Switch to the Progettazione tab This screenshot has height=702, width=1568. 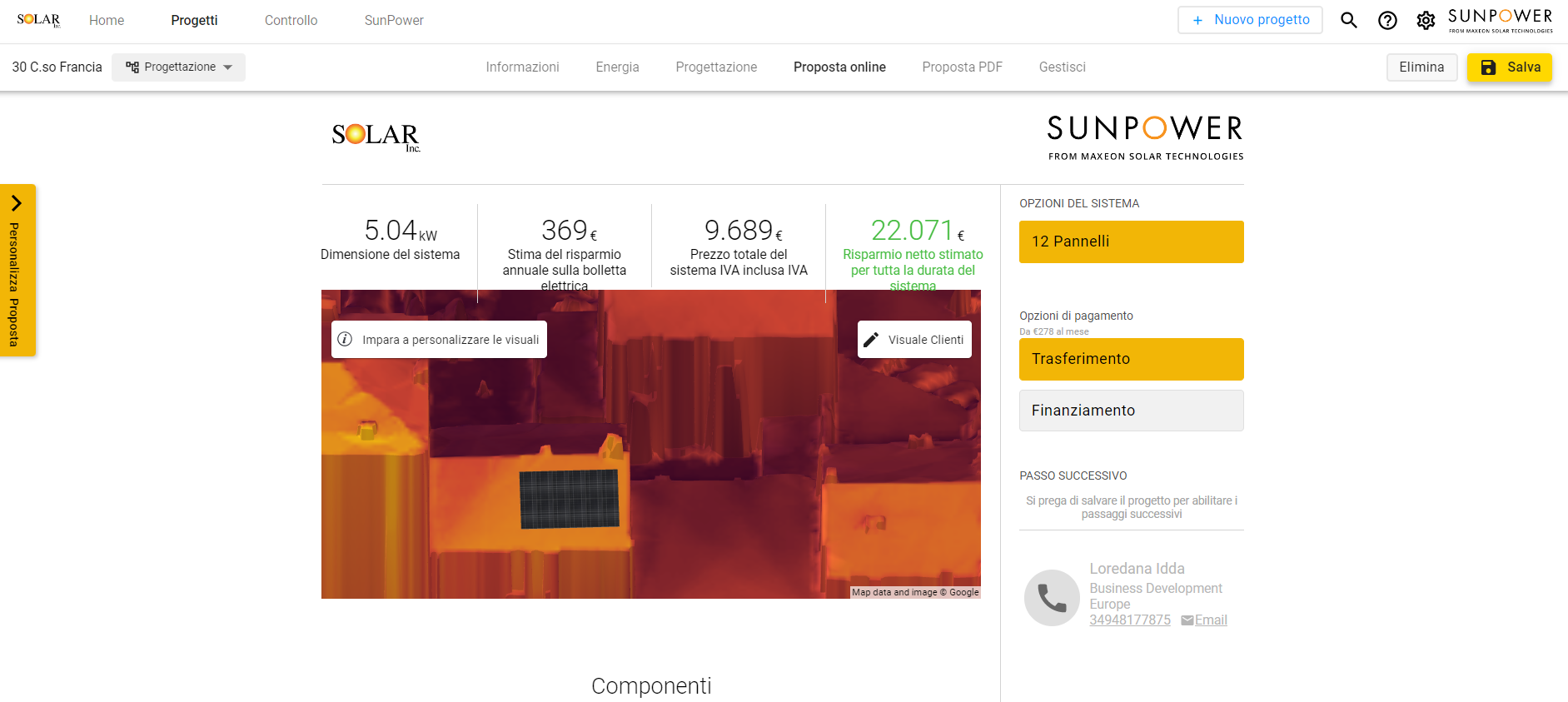click(x=716, y=67)
